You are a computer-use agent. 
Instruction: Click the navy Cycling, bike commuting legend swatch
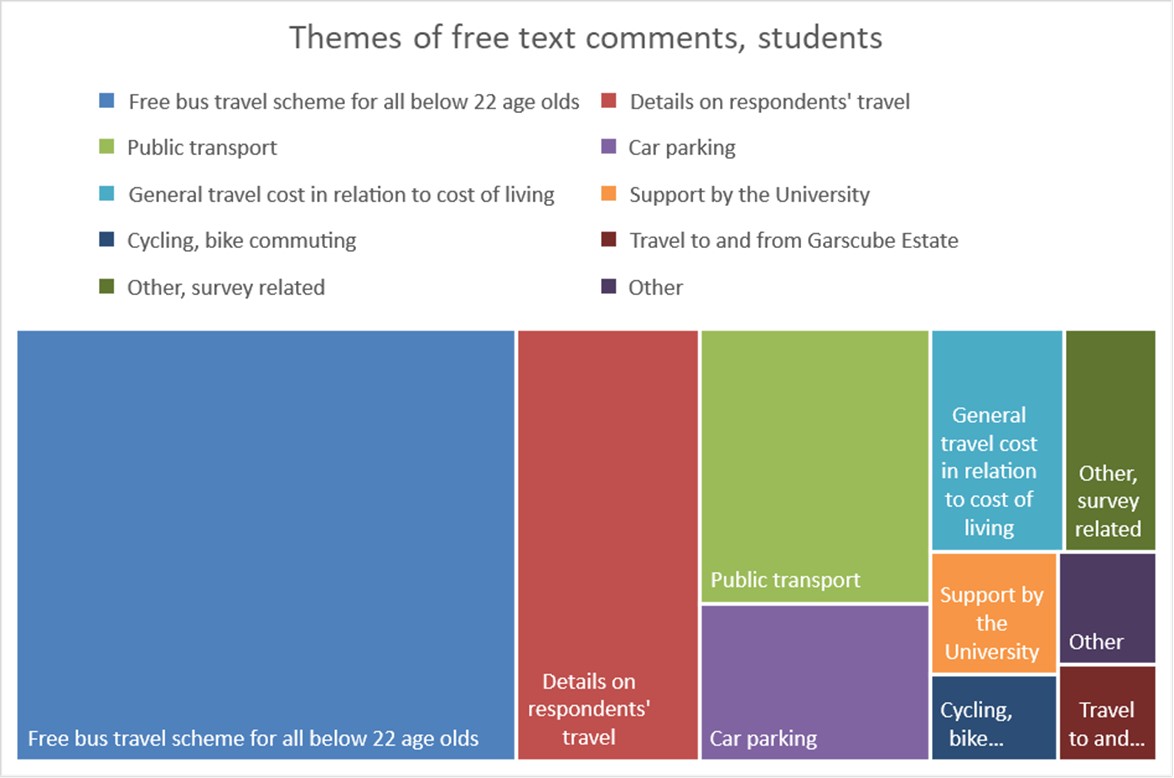pos(107,240)
